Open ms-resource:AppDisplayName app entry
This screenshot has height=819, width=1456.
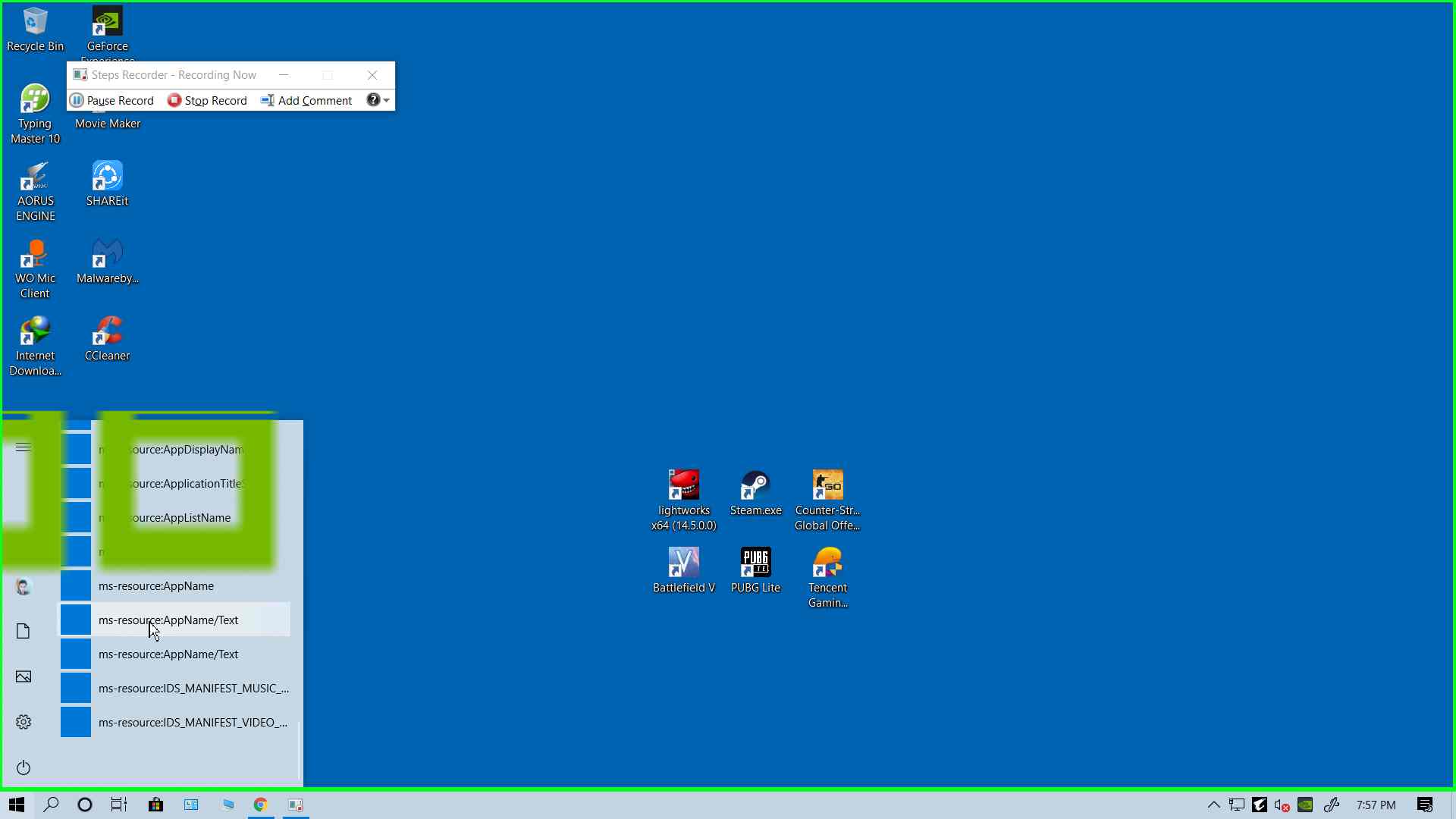click(x=175, y=450)
